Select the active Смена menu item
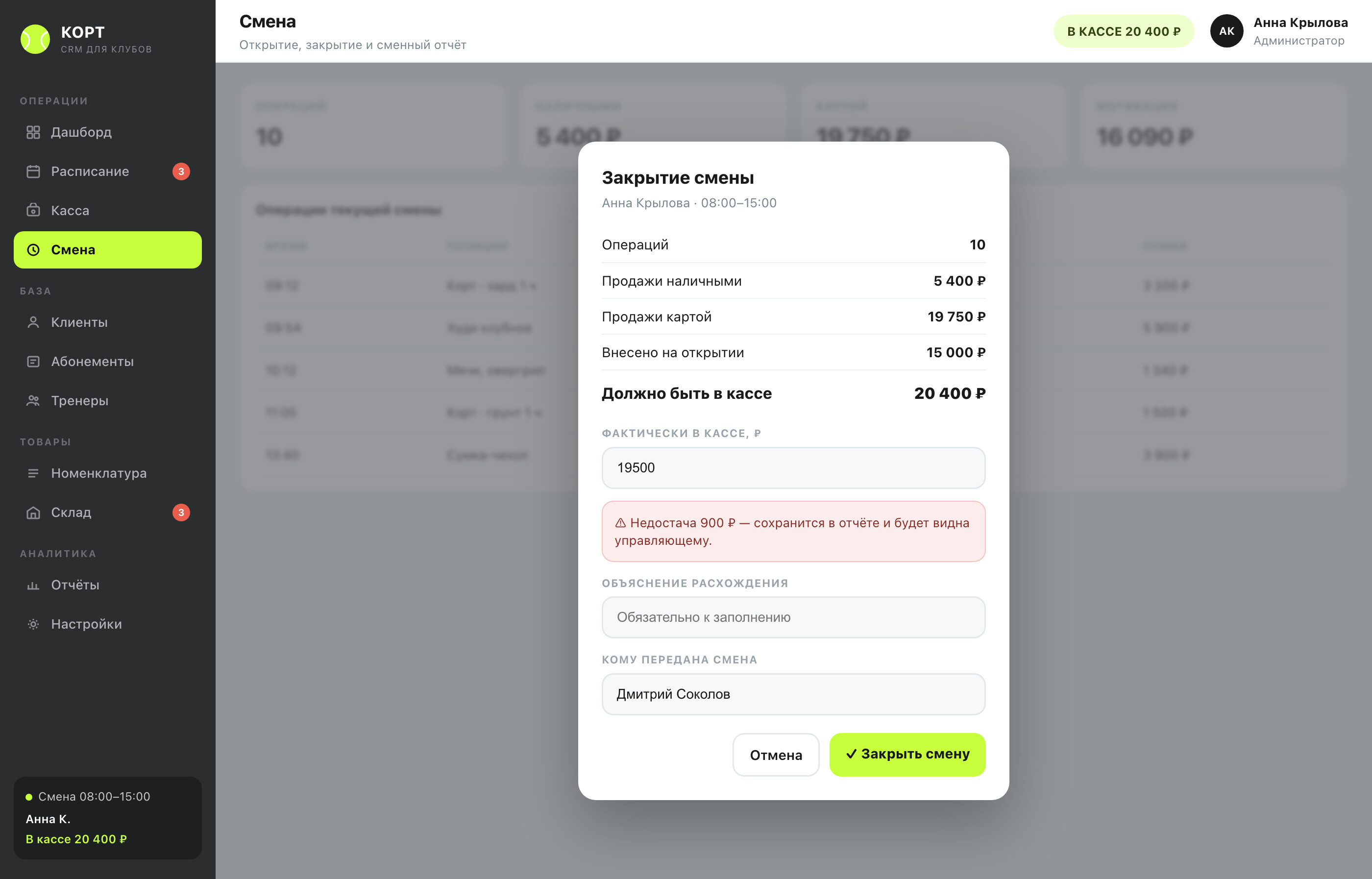 (x=107, y=250)
